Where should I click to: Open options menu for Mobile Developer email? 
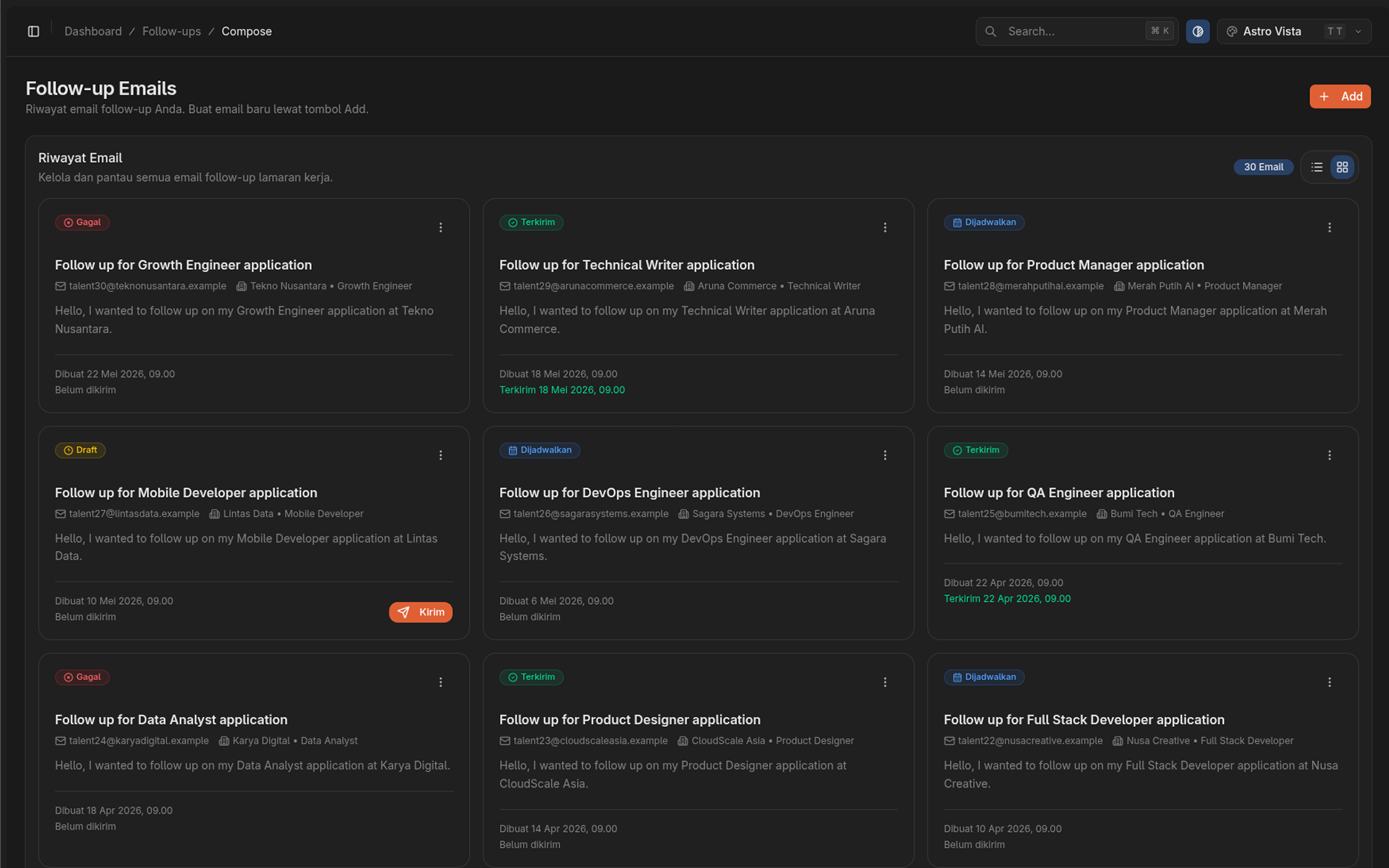point(441,455)
